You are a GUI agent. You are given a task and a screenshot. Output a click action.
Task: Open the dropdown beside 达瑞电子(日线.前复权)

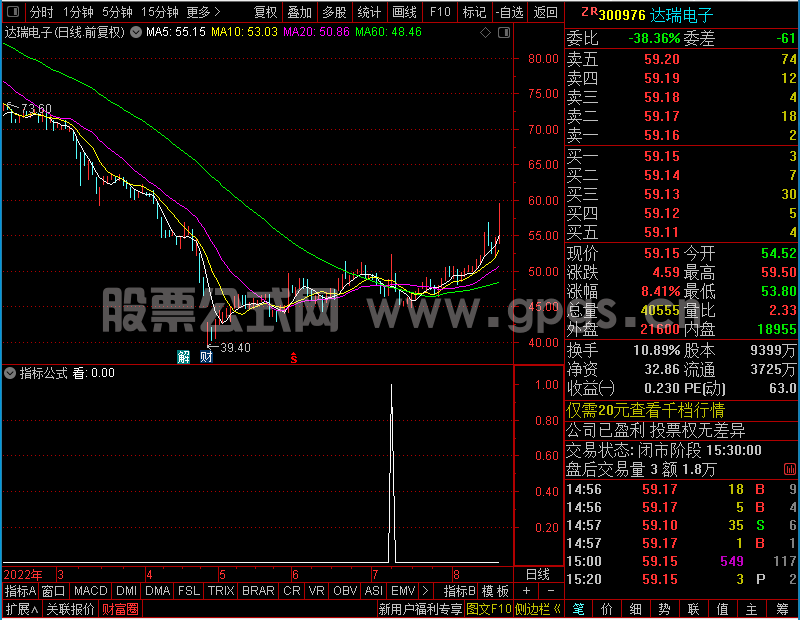tap(136, 33)
